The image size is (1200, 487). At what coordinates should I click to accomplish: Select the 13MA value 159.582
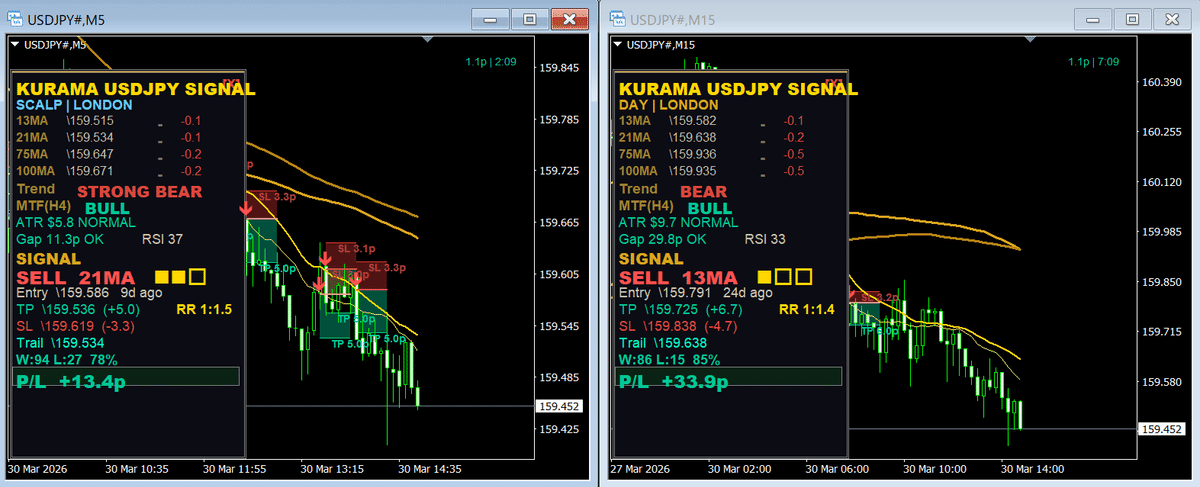click(692, 121)
